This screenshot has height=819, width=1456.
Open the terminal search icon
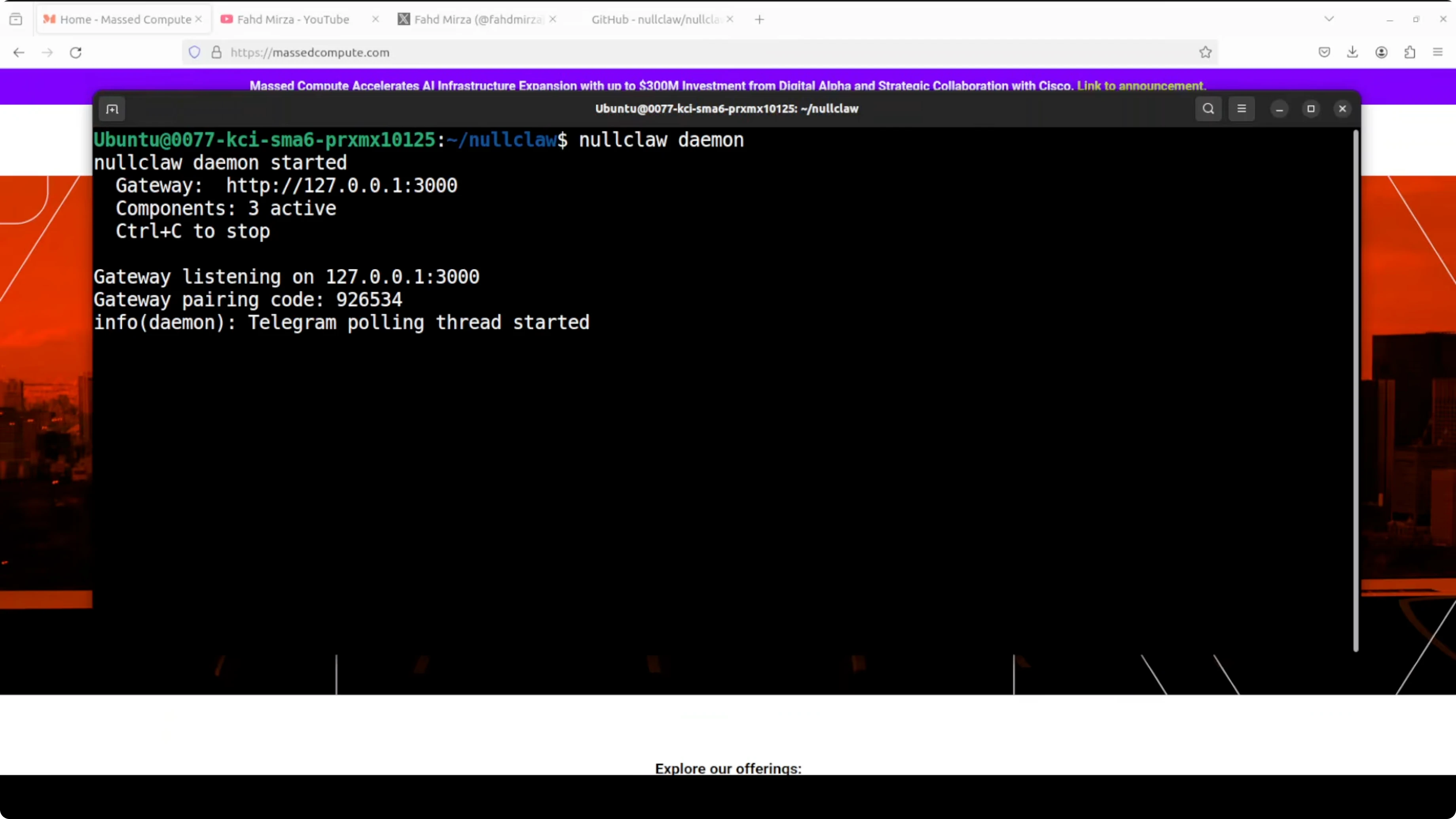[1208, 108]
